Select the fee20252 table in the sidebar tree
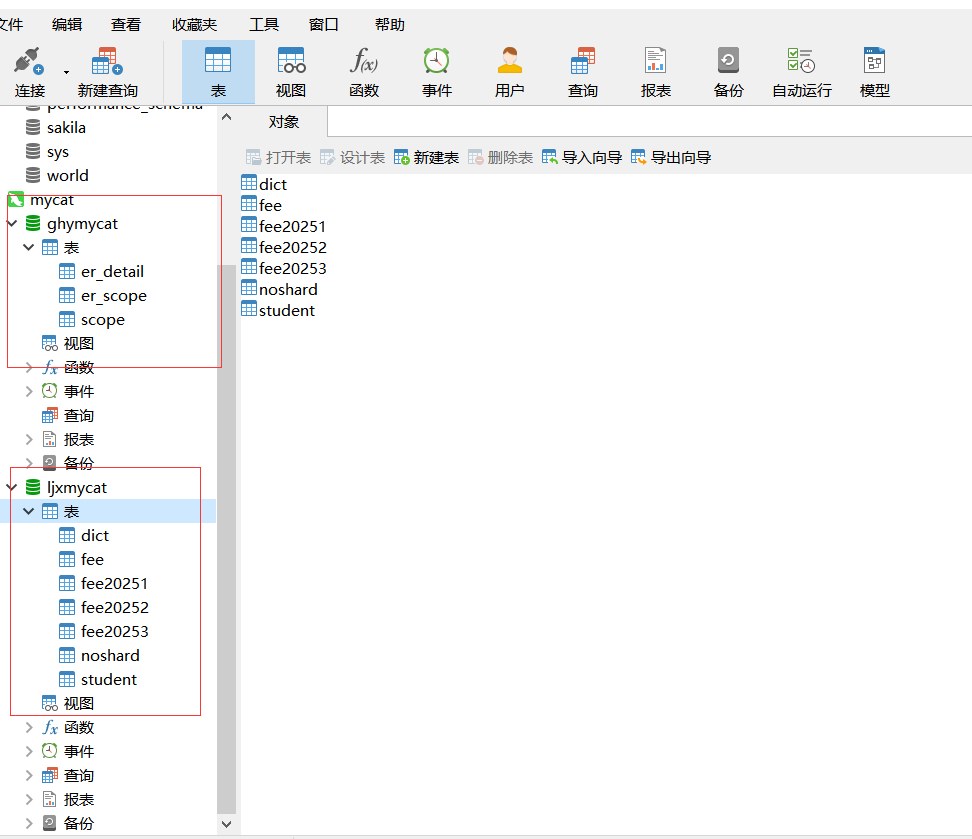The width and height of the screenshot is (972, 839). [x=114, y=608]
